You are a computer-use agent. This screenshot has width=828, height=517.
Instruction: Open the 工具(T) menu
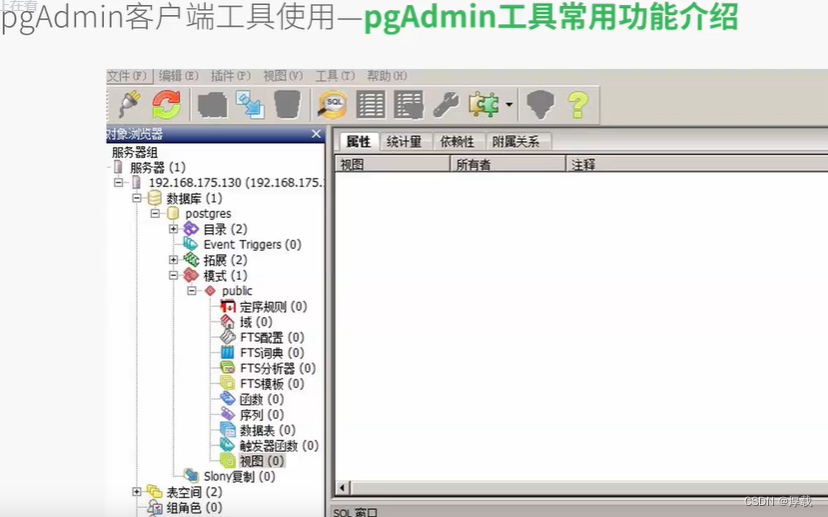point(335,76)
